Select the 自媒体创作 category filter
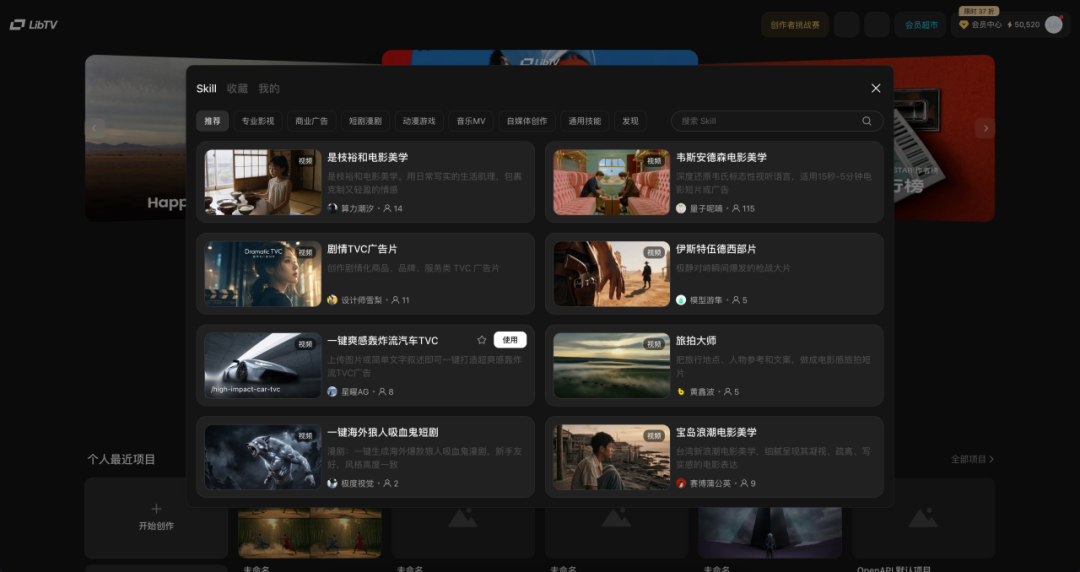The width and height of the screenshot is (1080, 572). pyautogui.click(x=527, y=121)
